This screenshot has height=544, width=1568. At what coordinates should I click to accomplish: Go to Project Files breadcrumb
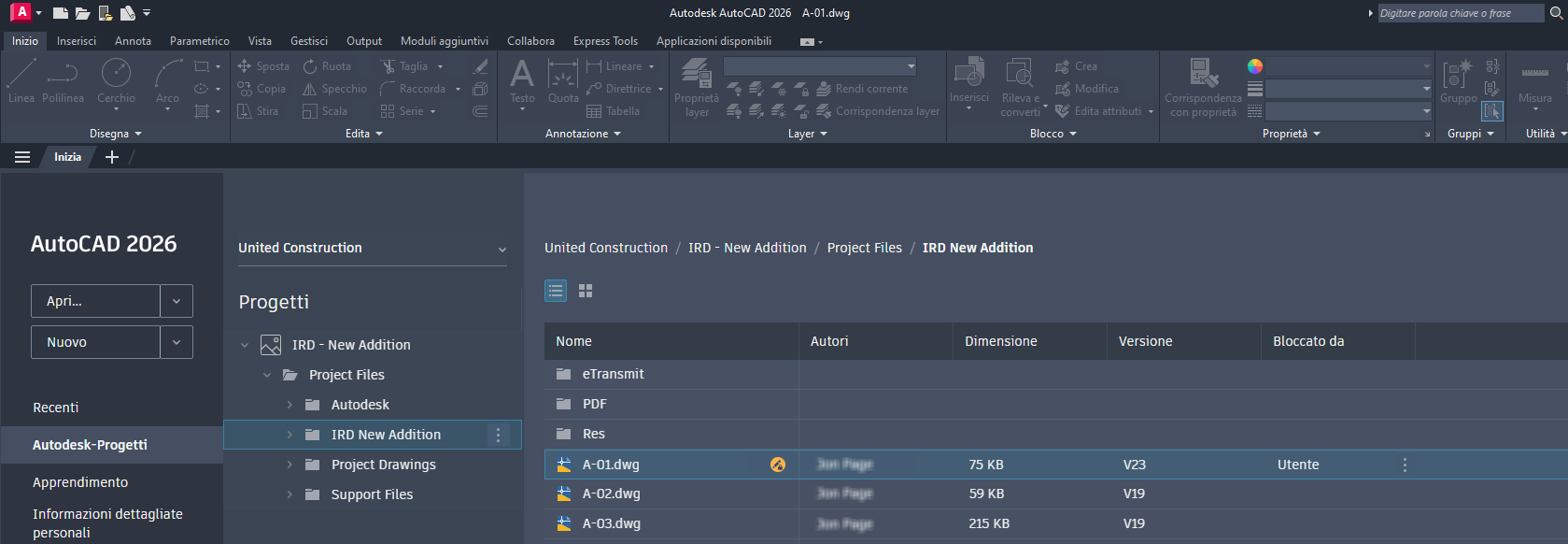(x=865, y=248)
